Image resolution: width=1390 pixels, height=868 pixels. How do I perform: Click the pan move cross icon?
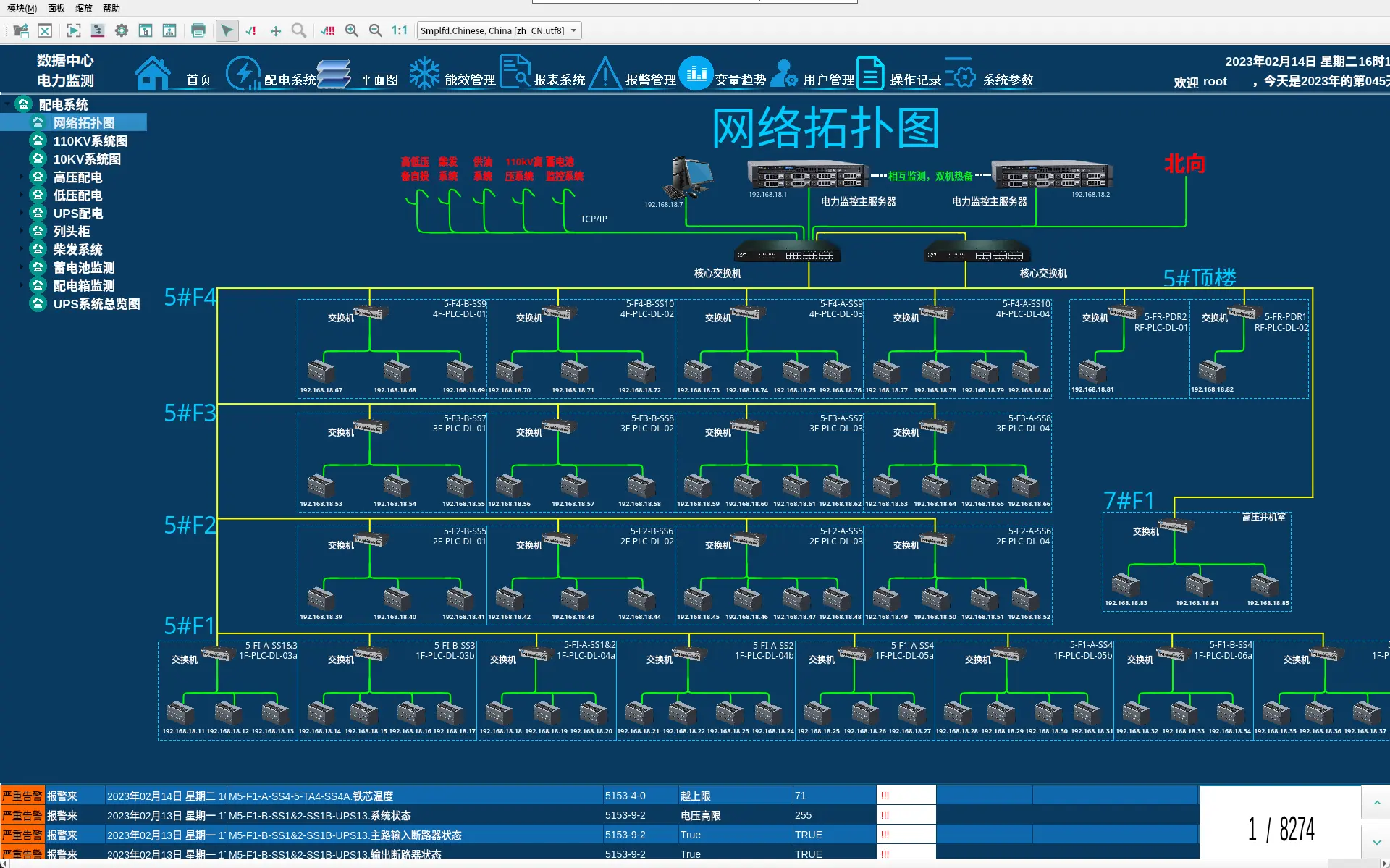tap(275, 30)
